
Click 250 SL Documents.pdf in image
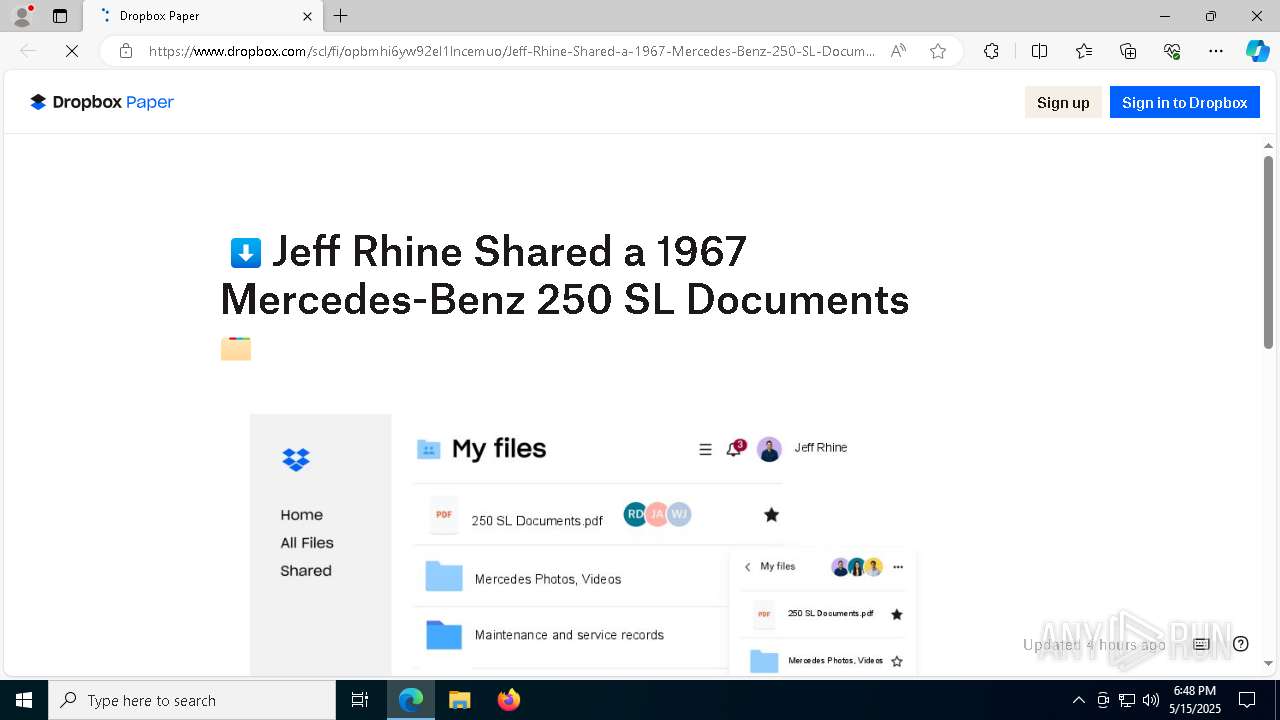(537, 521)
